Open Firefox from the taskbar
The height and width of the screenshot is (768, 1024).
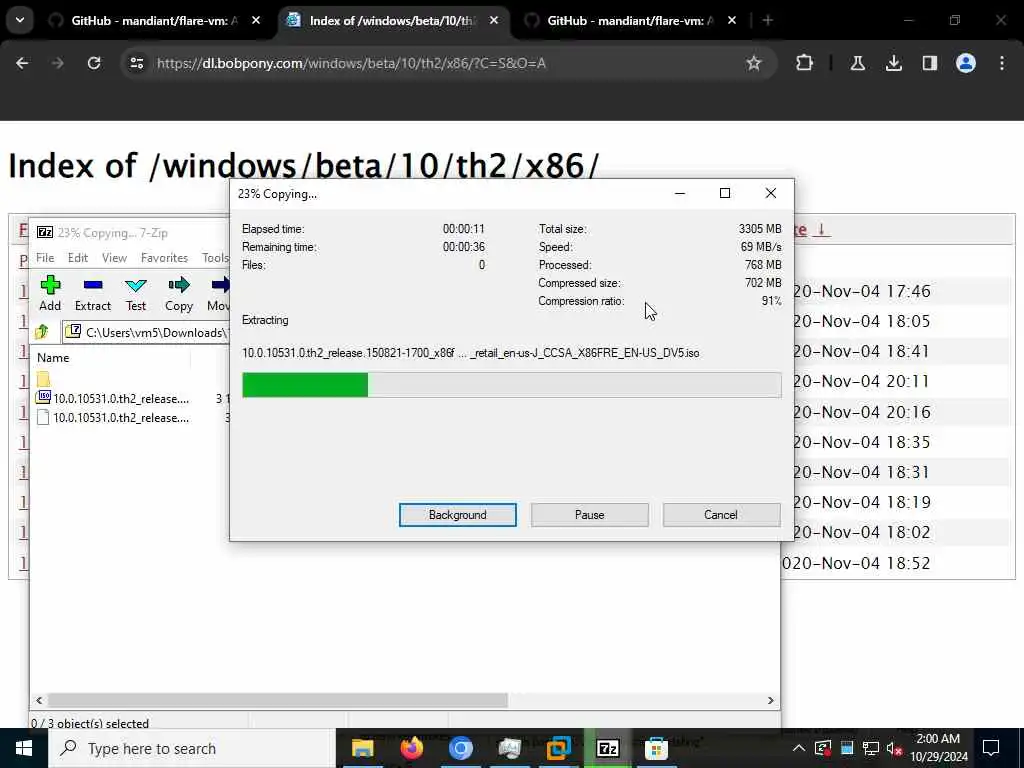click(411, 748)
